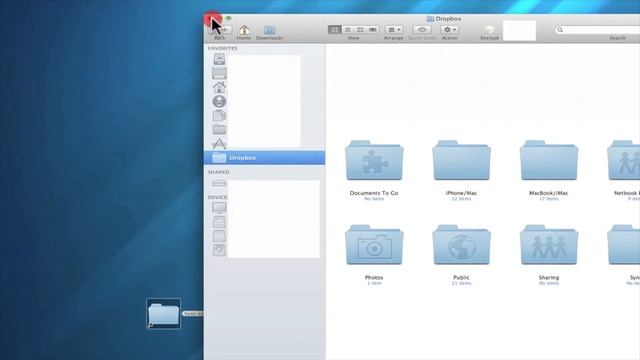Click the DEVICES sidebar heading
The height and width of the screenshot is (360, 640).
click(218, 197)
